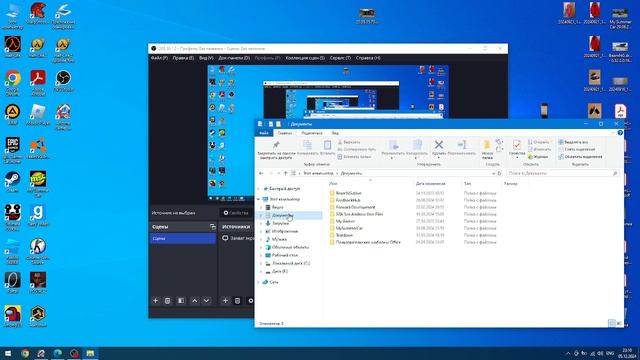Sort by the Дата изменения column header
Viewport: 640px width, 360px height.
431,184
